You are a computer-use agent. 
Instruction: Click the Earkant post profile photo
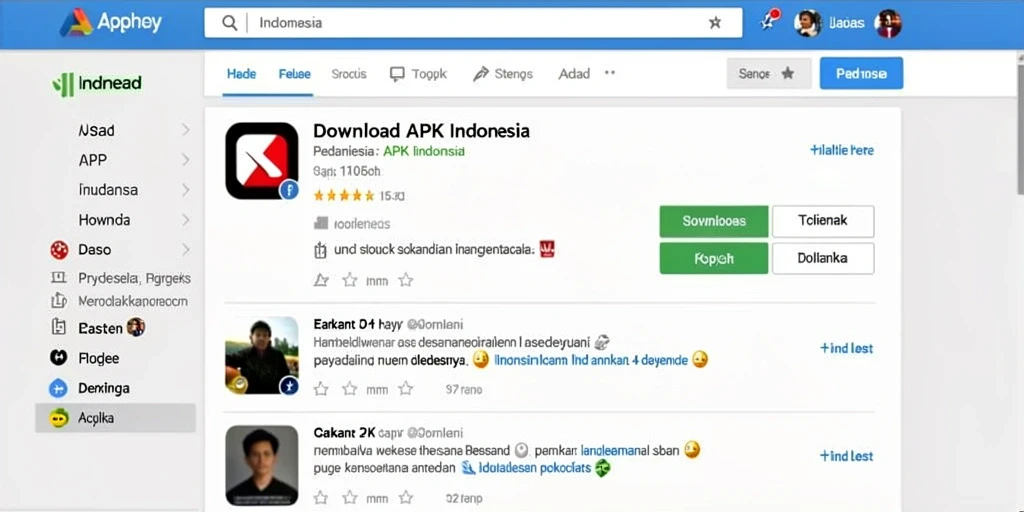click(x=262, y=355)
